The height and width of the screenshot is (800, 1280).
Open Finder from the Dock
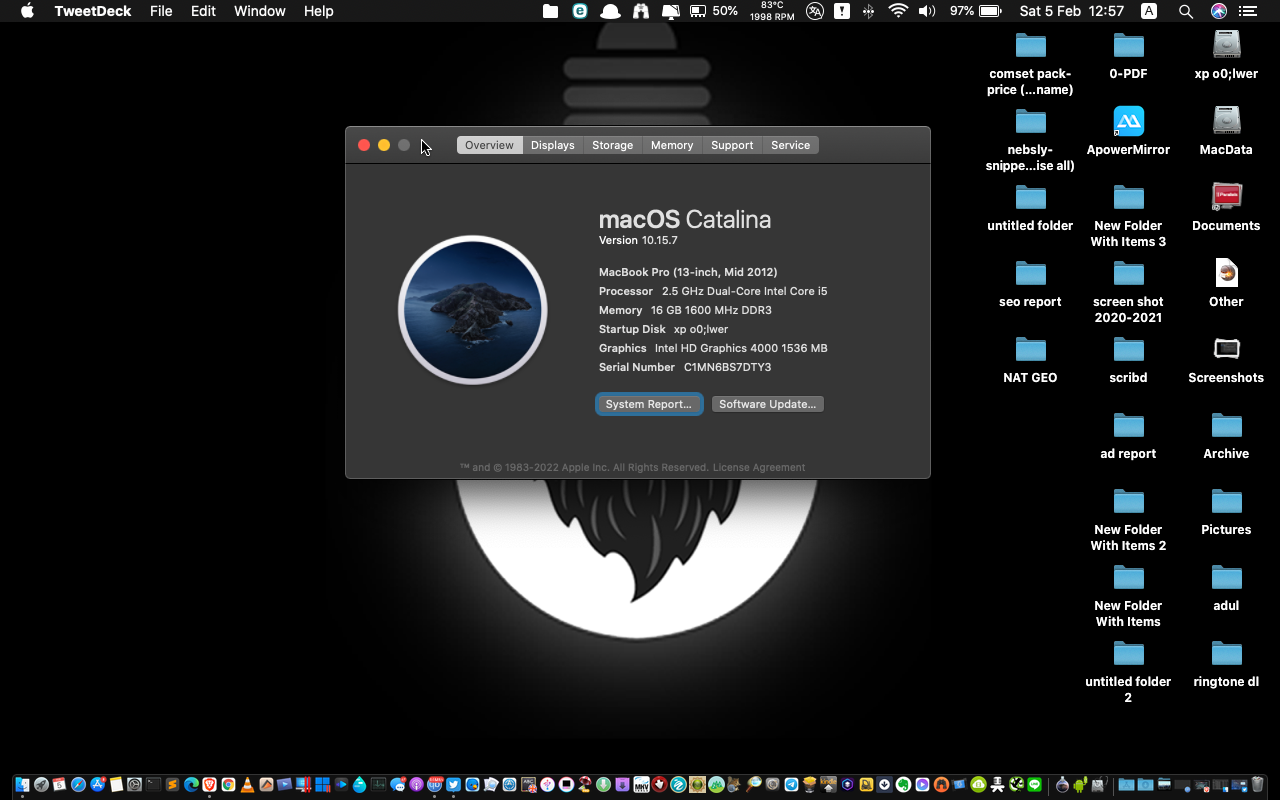[x=22, y=785]
